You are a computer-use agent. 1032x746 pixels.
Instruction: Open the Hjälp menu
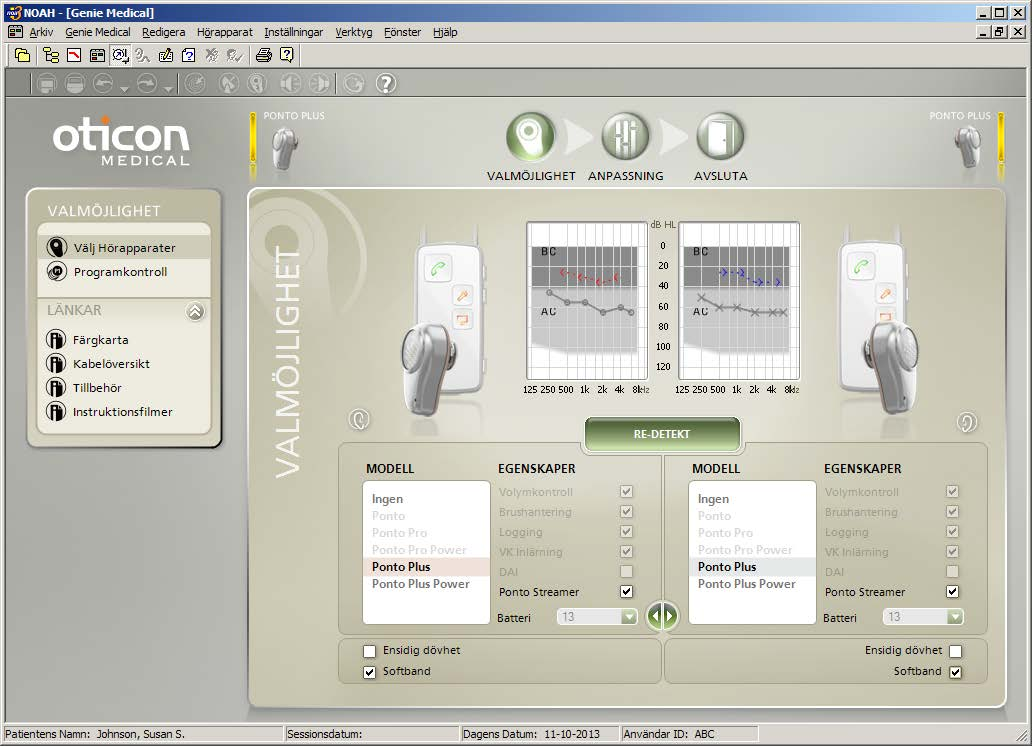click(x=445, y=32)
